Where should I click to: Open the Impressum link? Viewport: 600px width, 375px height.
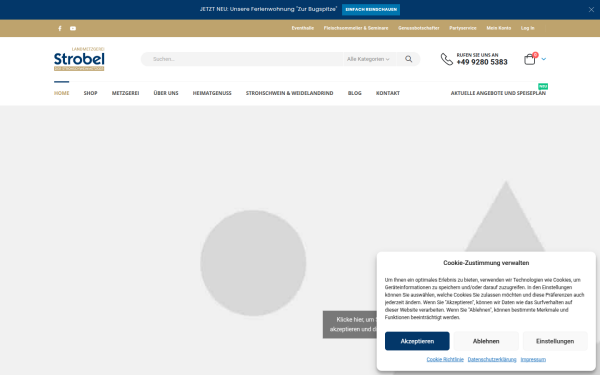[x=533, y=359]
